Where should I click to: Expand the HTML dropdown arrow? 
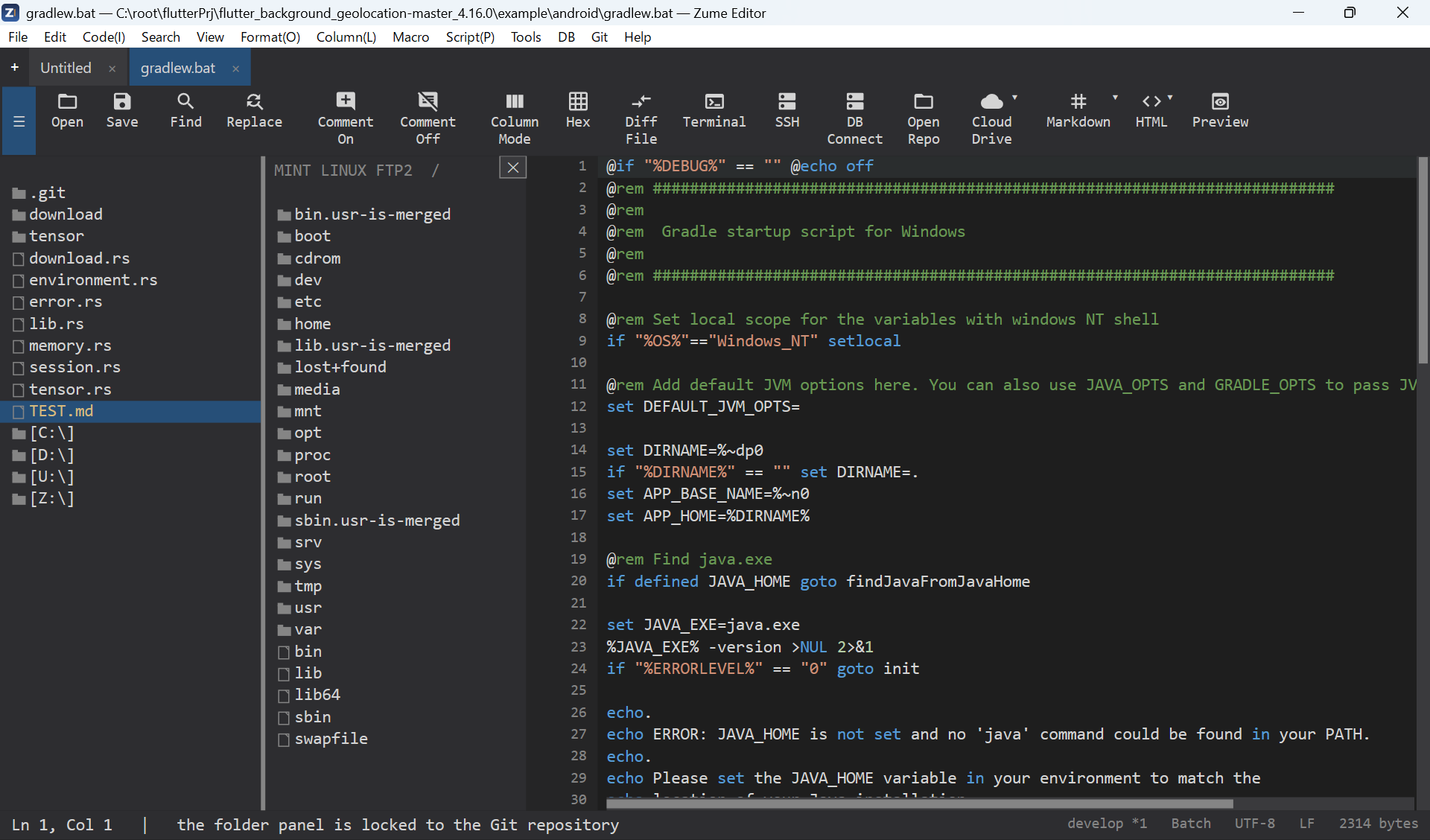point(1170,98)
